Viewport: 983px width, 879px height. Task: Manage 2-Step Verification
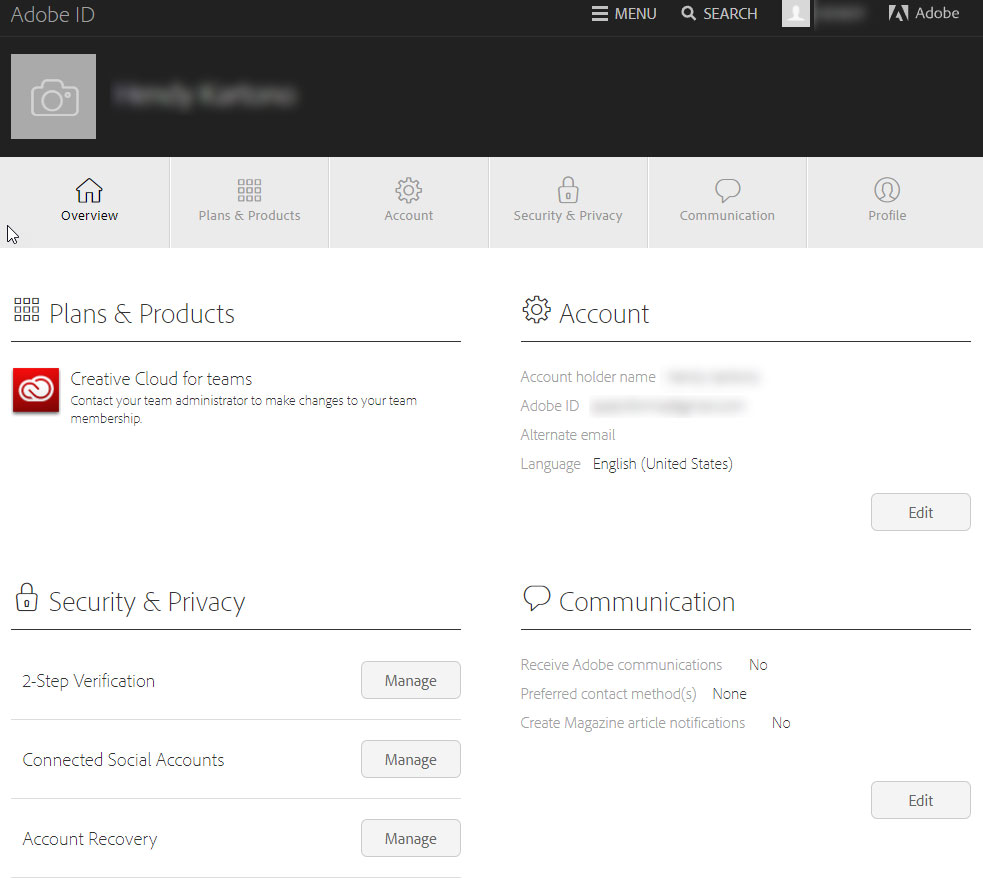tap(411, 680)
